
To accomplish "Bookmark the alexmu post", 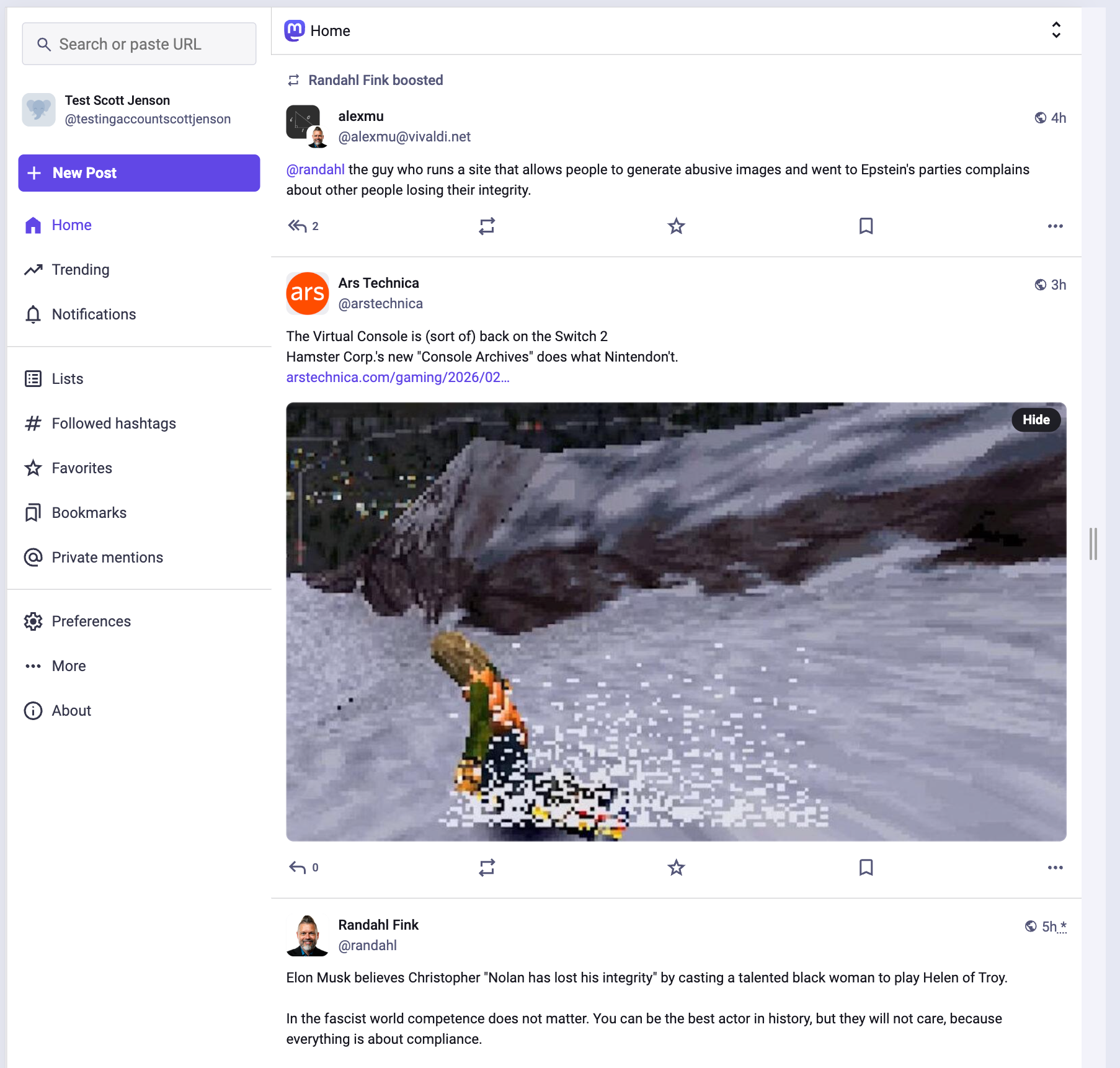I will pos(866,226).
